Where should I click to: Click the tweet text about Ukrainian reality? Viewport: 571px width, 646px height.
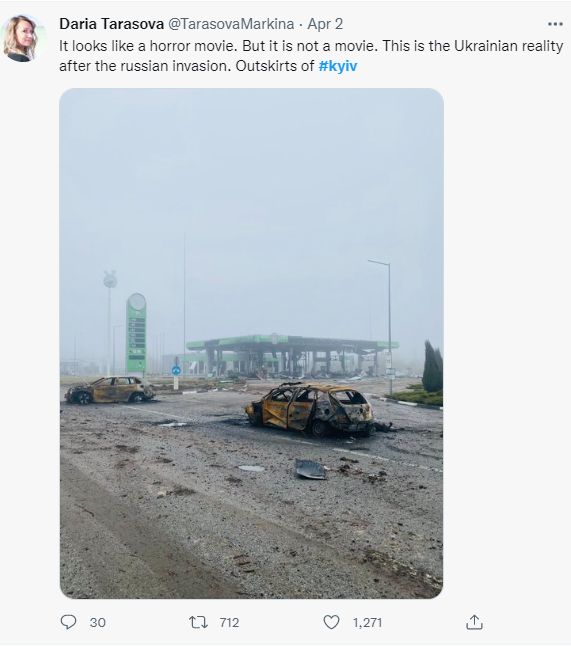(311, 56)
